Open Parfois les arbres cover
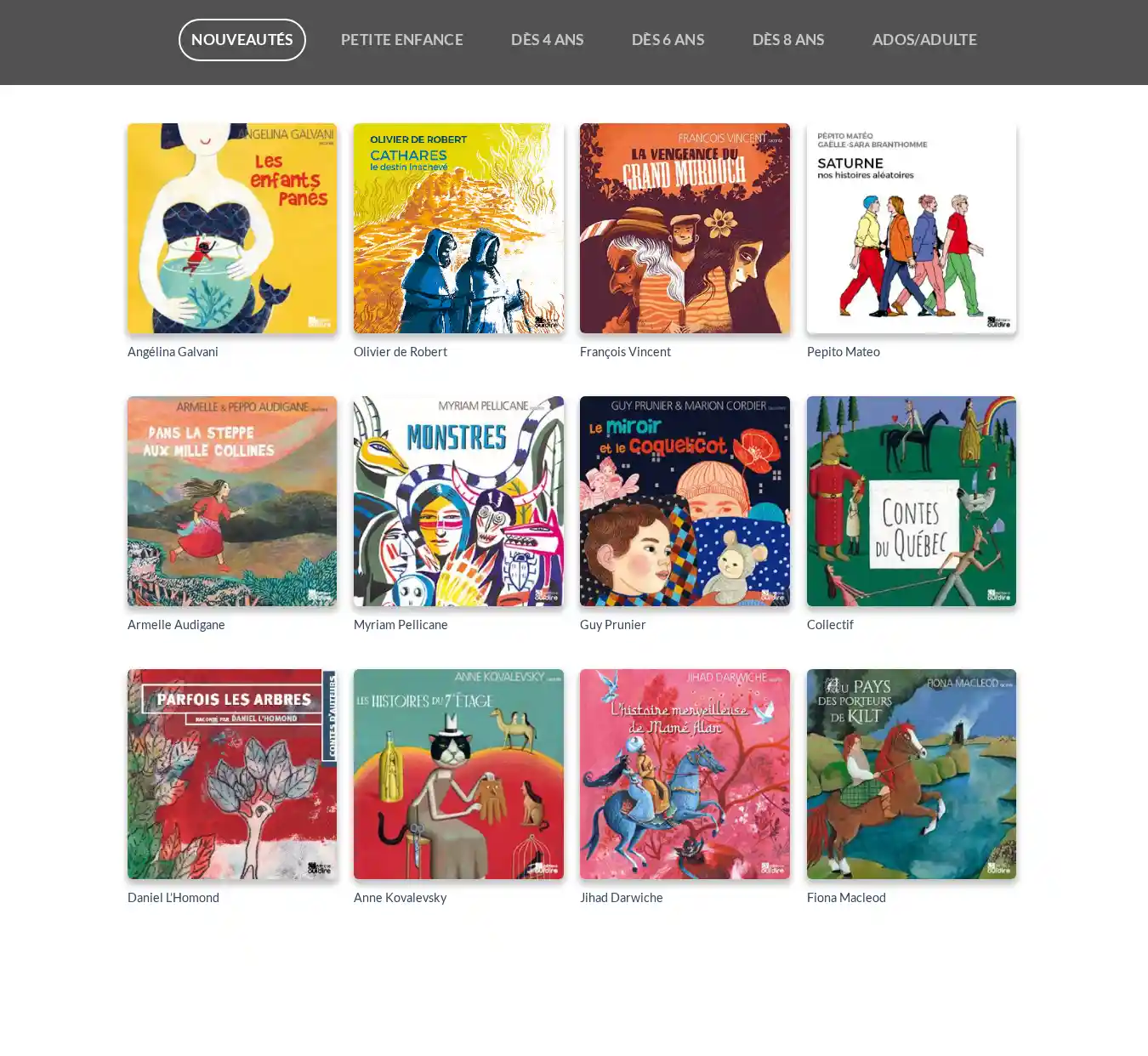Screen dimensions: 1148x1056 (x=232, y=774)
